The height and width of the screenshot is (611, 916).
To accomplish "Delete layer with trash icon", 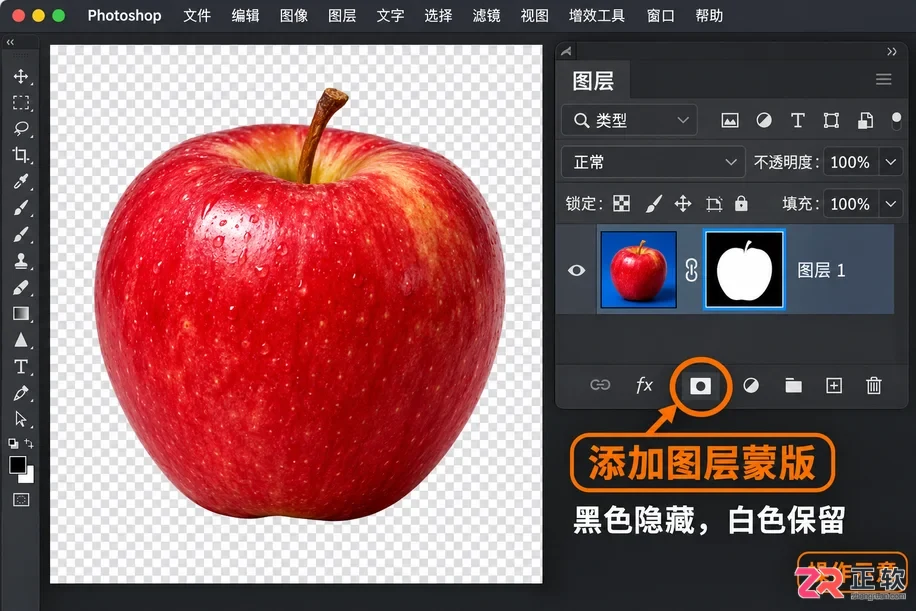I will click(873, 386).
